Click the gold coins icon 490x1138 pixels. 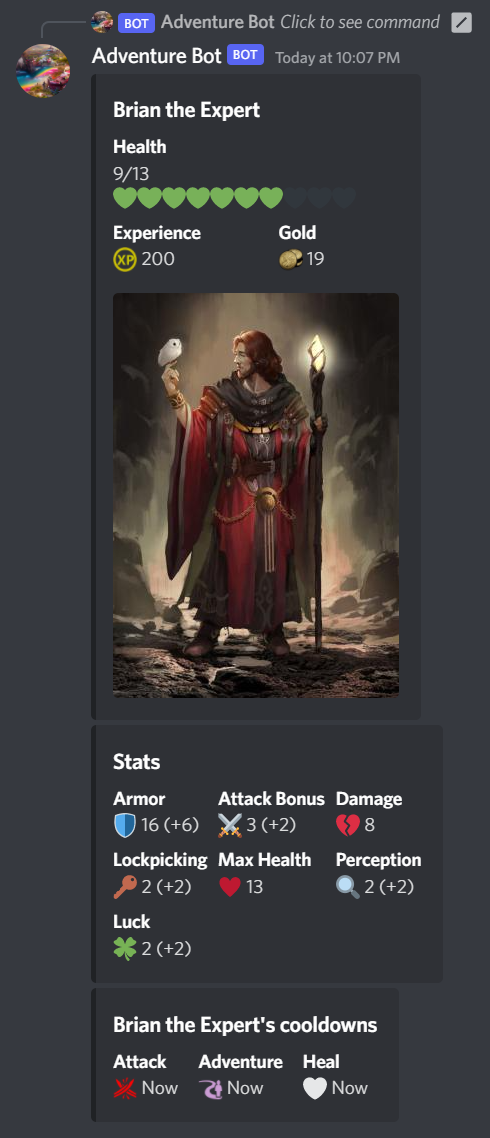(290, 259)
